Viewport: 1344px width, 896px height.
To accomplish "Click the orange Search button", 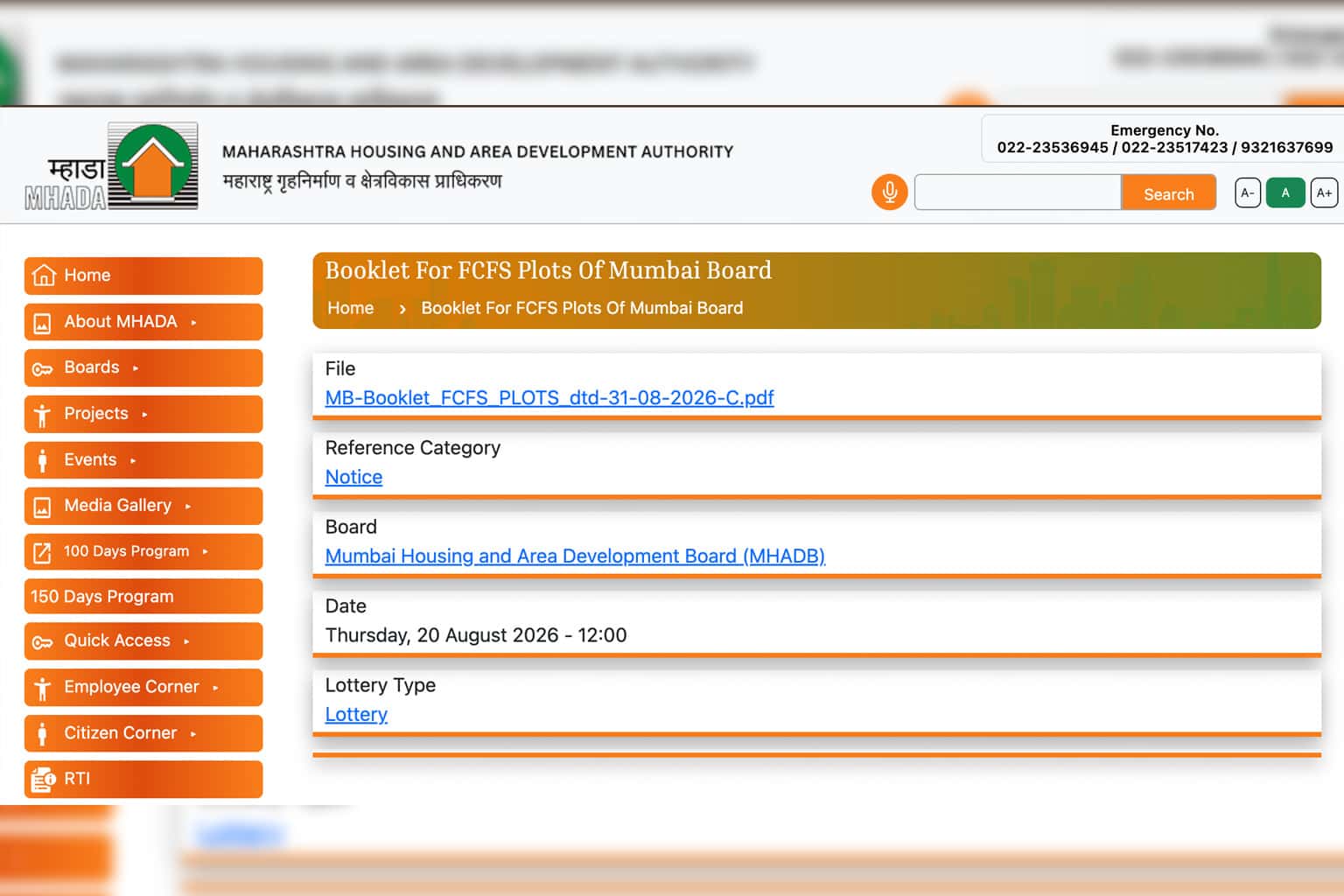I will (x=1168, y=192).
